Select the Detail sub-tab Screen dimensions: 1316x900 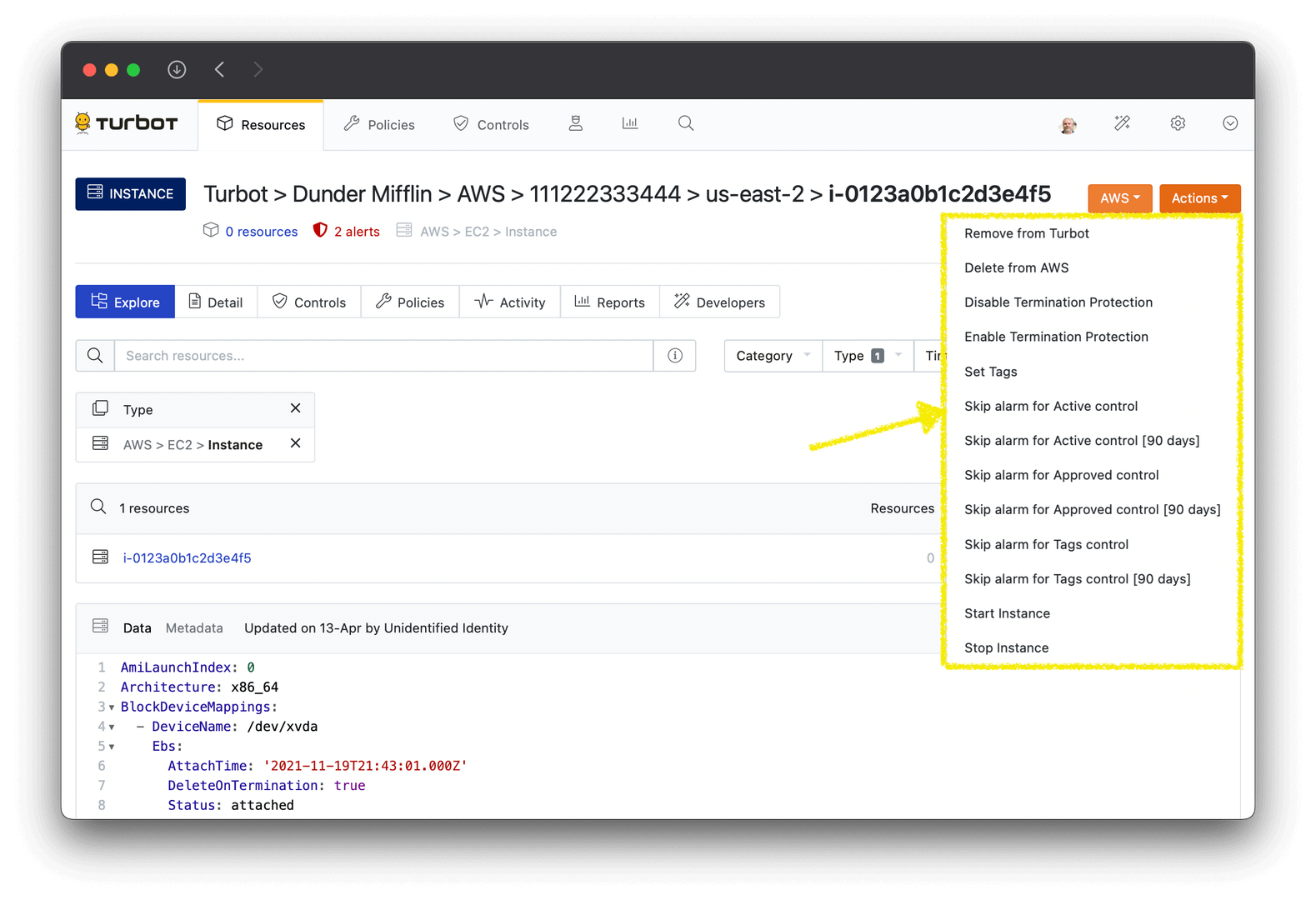tap(216, 302)
